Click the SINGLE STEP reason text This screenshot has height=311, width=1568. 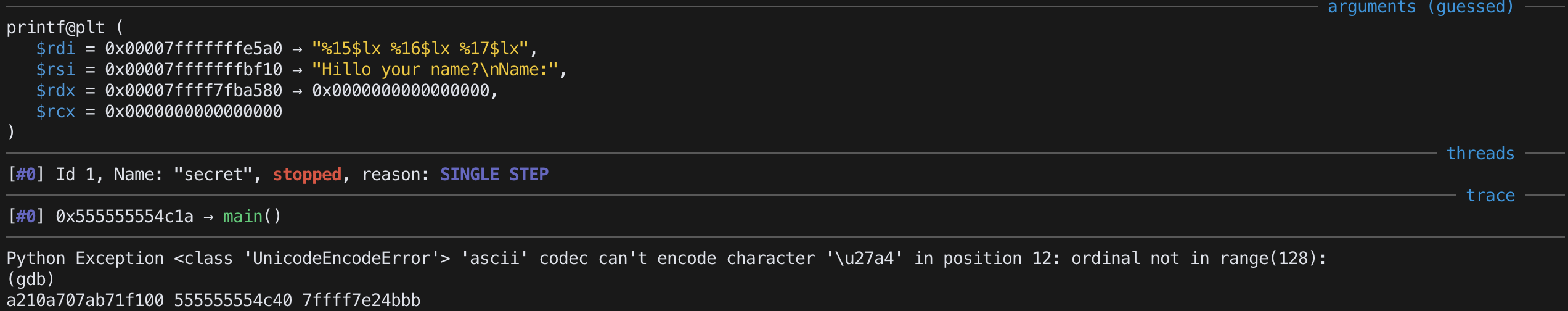pyautogui.click(x=494, y=175)
